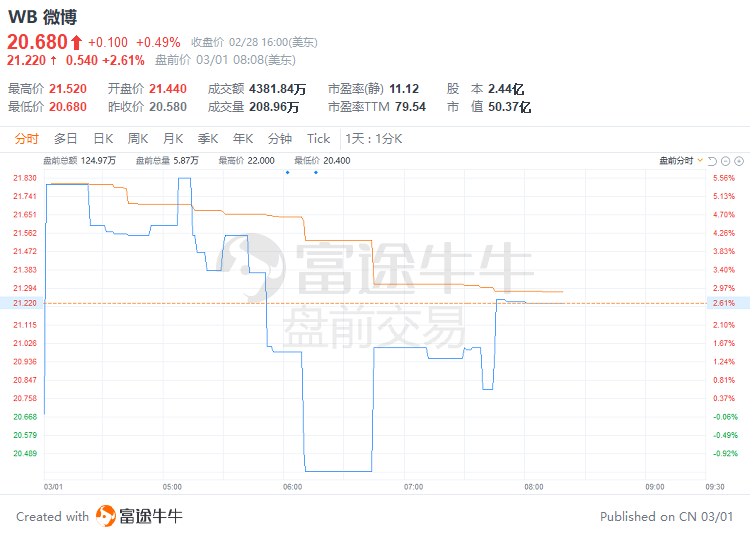The height and width of the screenshot is (537, 750).
Task: Click the 09:30 time axis label
Action: click(x=715, y=487)
